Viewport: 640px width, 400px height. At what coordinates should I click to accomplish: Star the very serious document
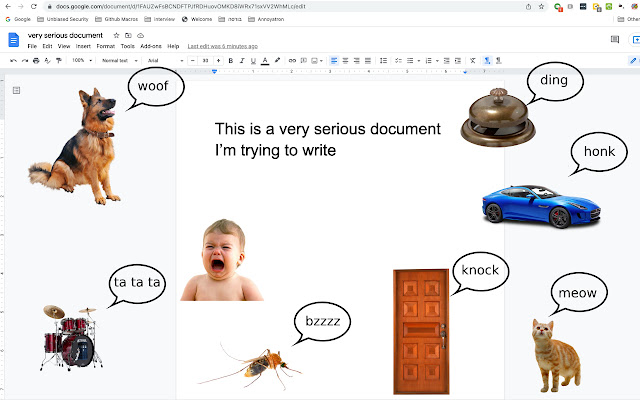(116, 35)
